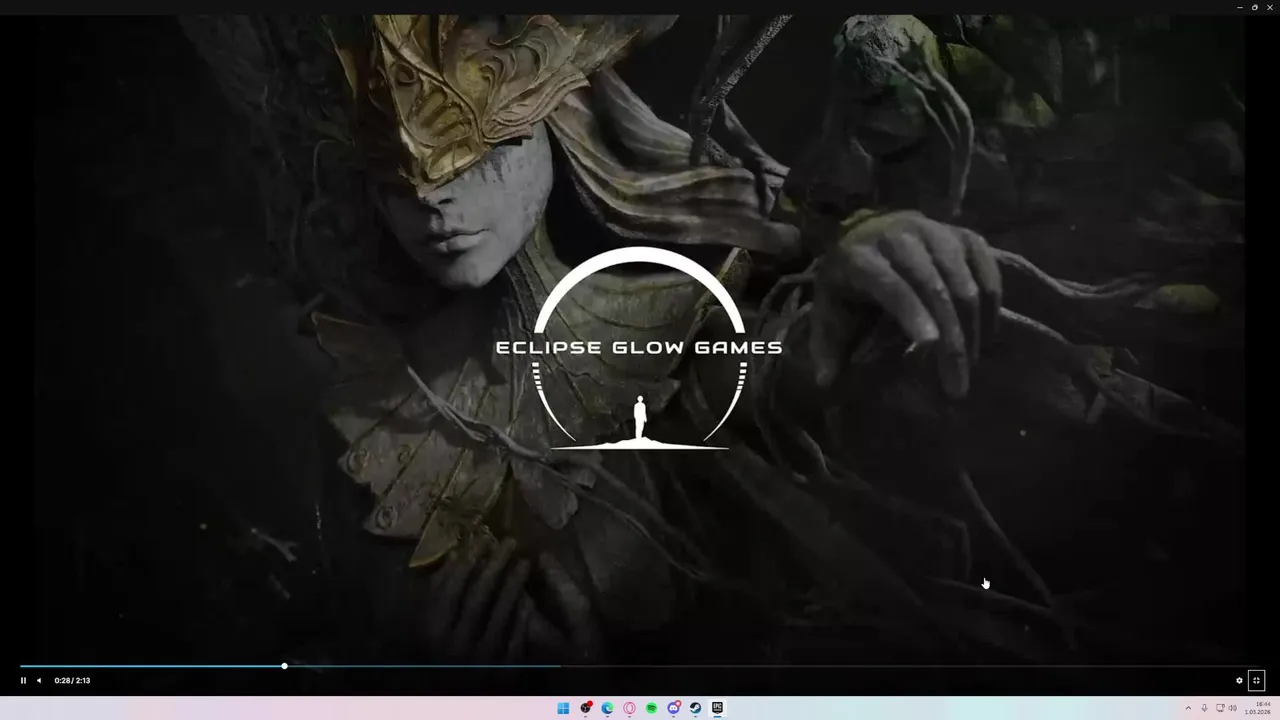The image size is (1280, 720).
Task: Open the clock and date flyout
Action: (x=1257, y=708)
